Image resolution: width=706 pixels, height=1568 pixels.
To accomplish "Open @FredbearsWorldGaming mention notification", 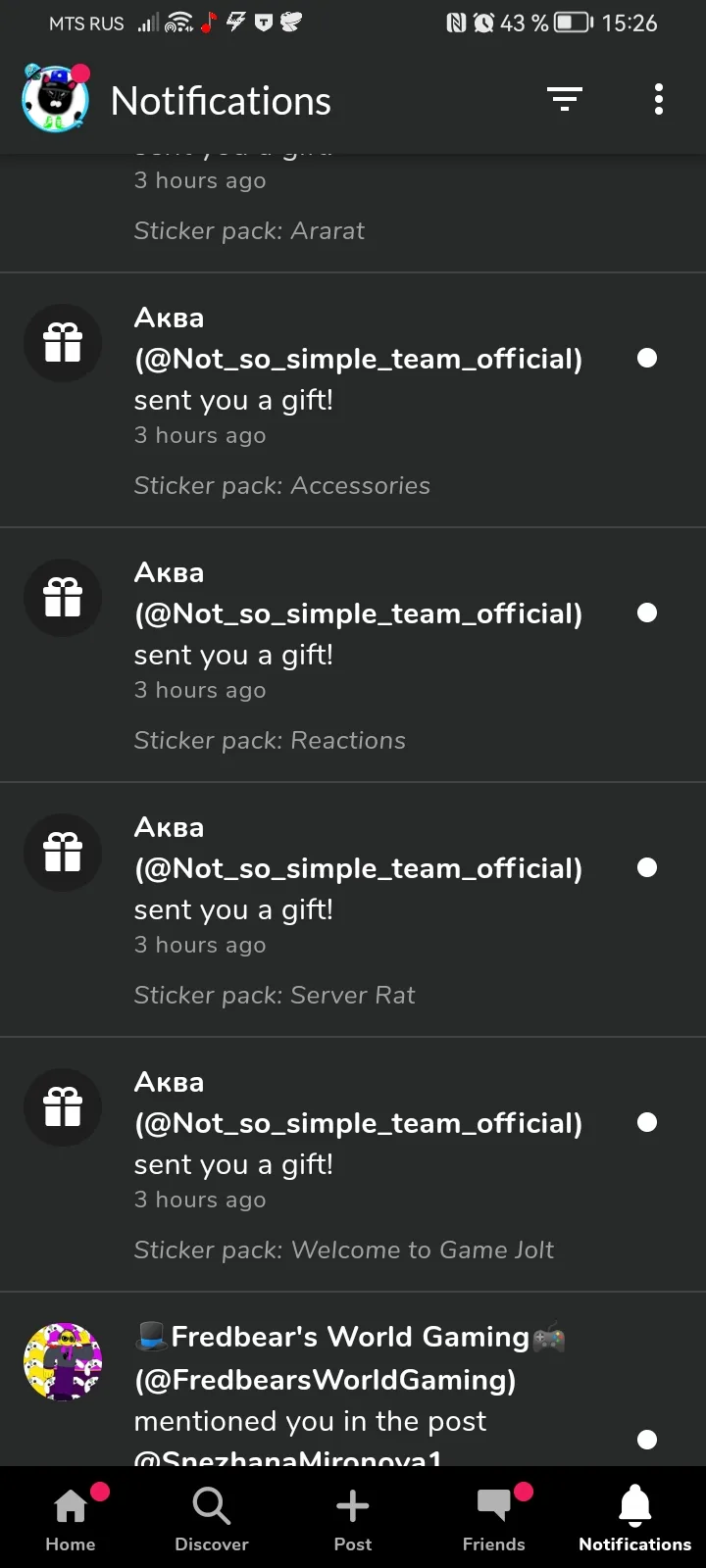I will (353, 1379).
